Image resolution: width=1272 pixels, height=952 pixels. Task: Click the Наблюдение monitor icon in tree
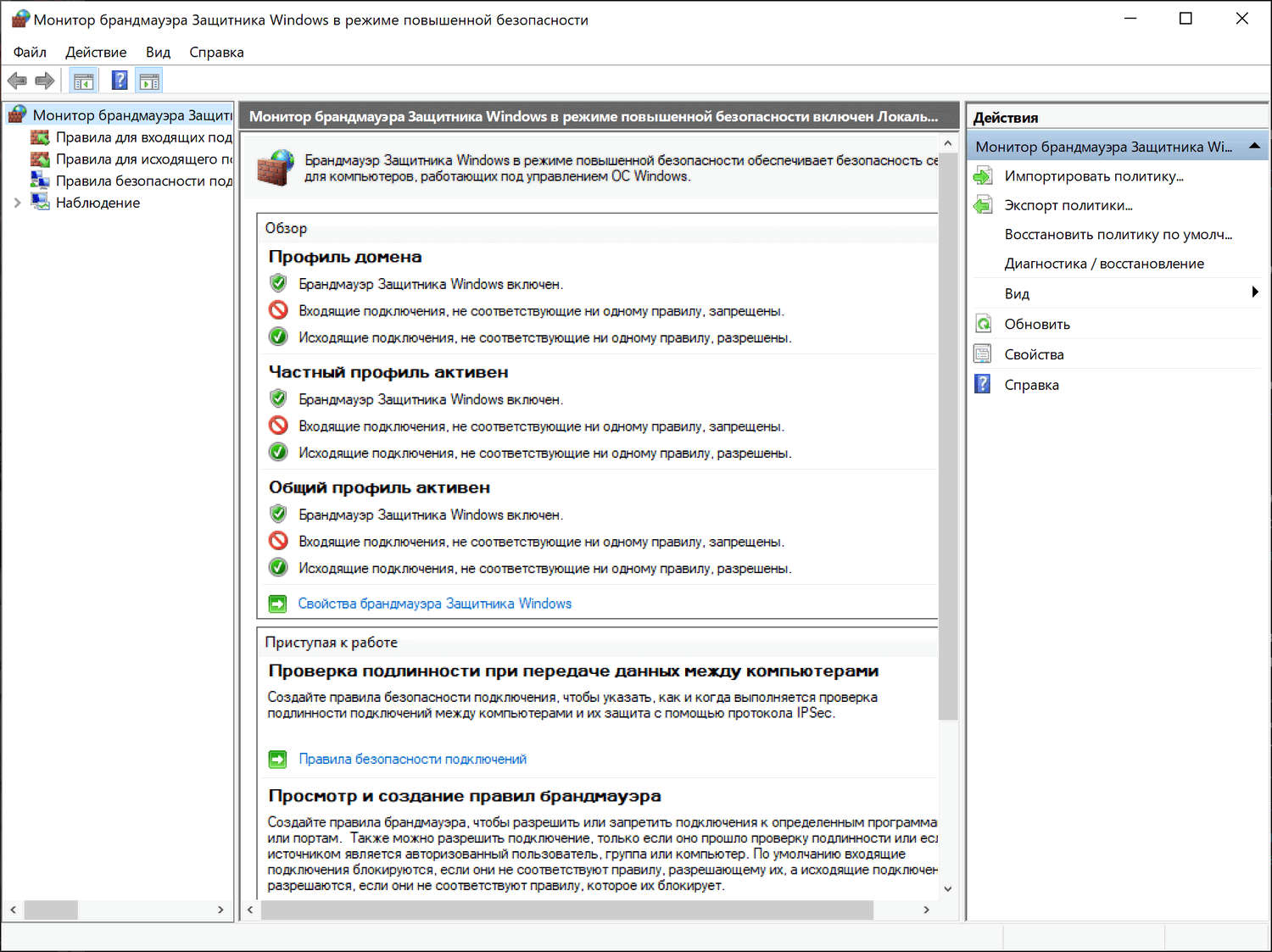pos(40,203)
